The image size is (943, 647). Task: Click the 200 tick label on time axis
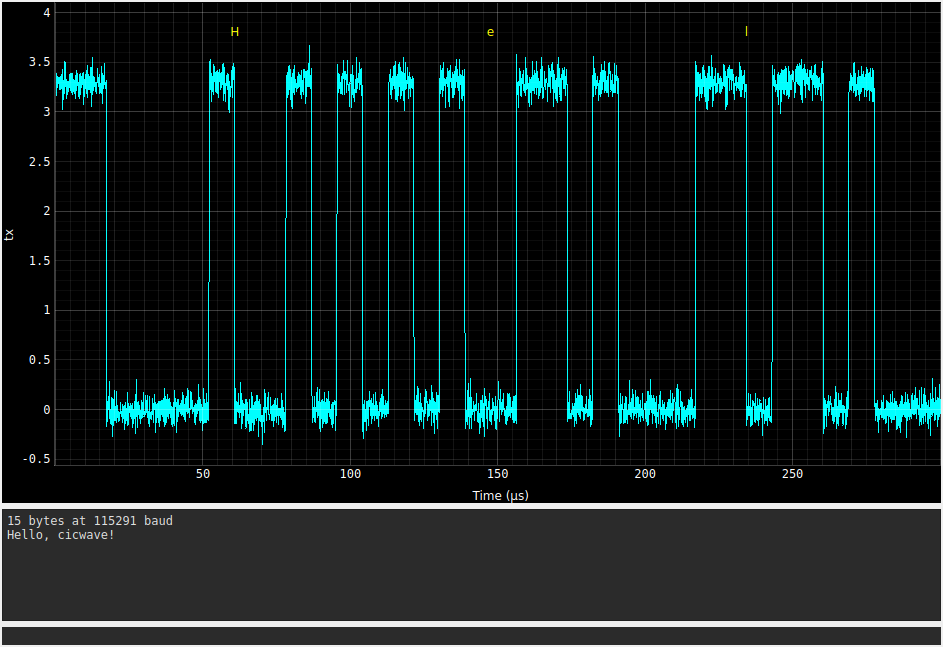coord(645,474)
